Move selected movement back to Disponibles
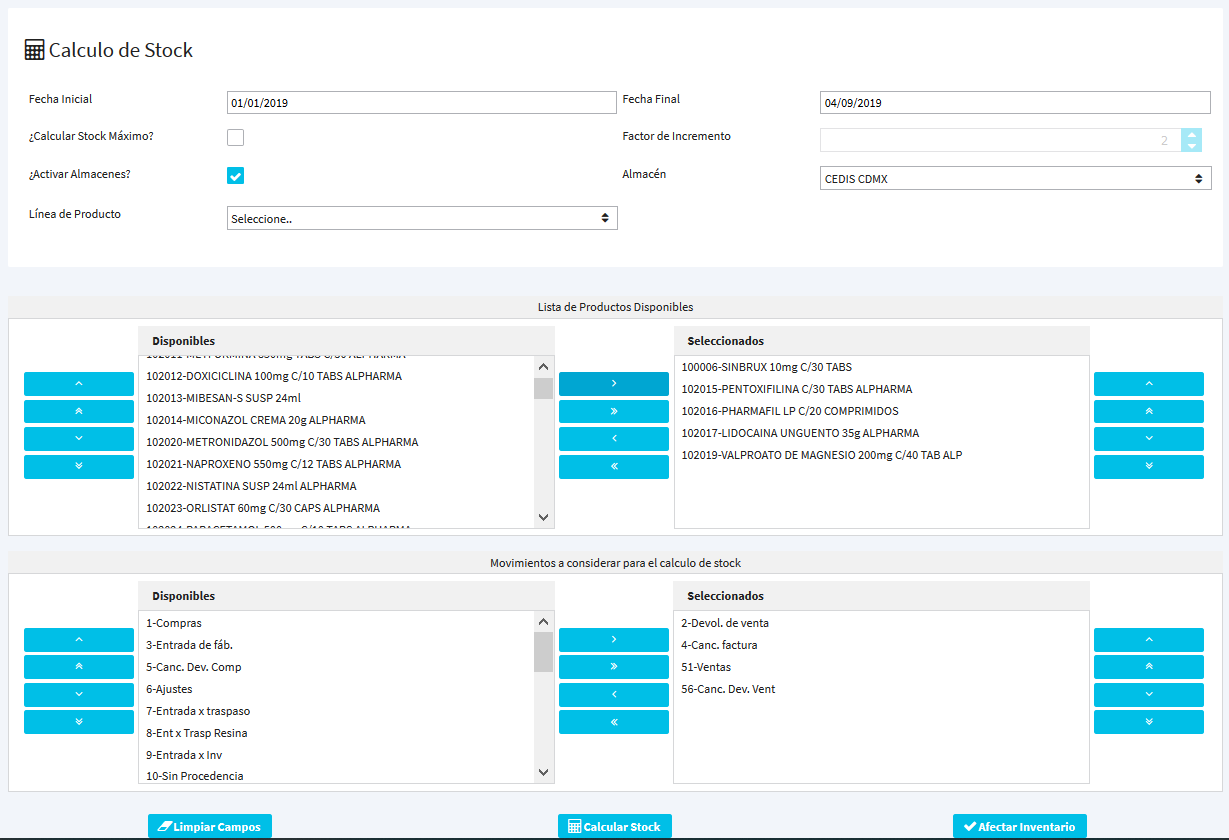 (613, 694)
